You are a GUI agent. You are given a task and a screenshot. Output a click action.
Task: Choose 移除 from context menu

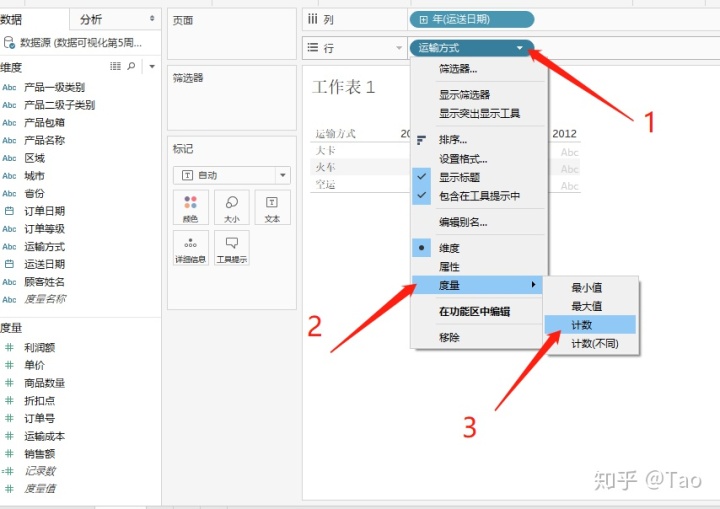click(478, 338)
